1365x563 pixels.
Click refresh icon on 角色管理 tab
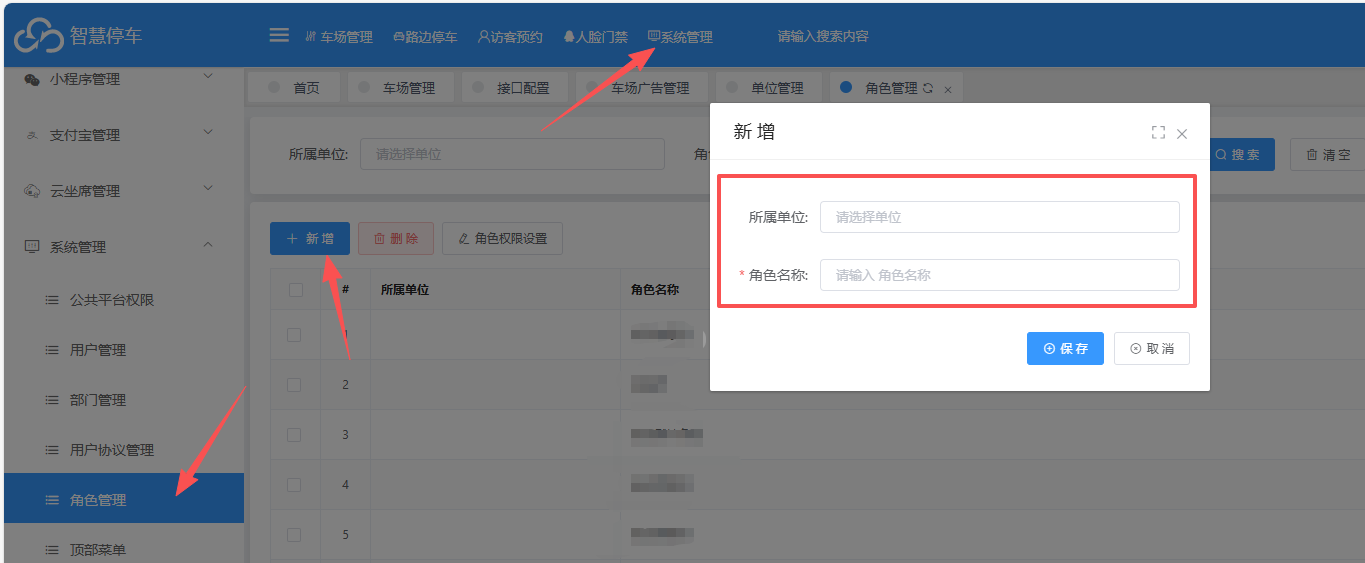point(927,88)
